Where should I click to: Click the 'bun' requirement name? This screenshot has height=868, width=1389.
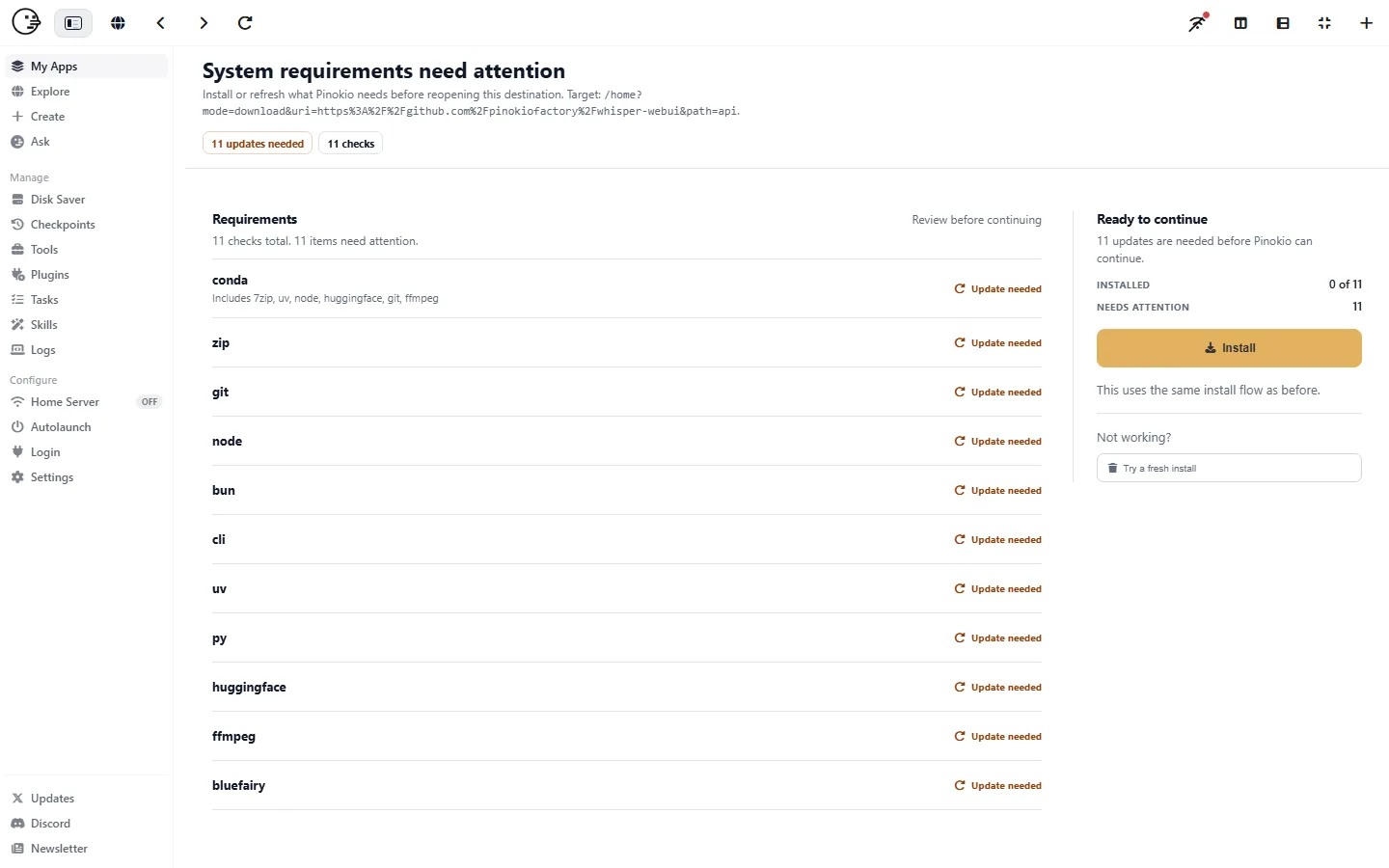224,490
